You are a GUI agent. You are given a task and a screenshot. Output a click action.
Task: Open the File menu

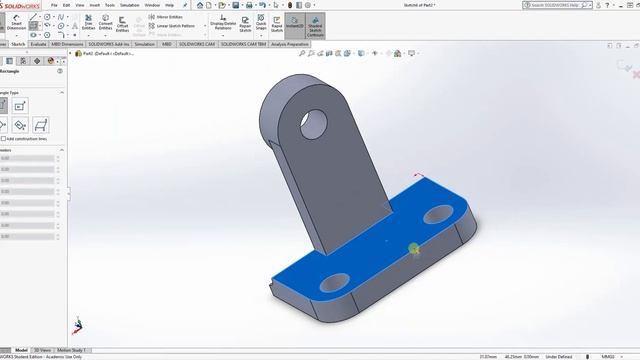[x=54, y=5]
